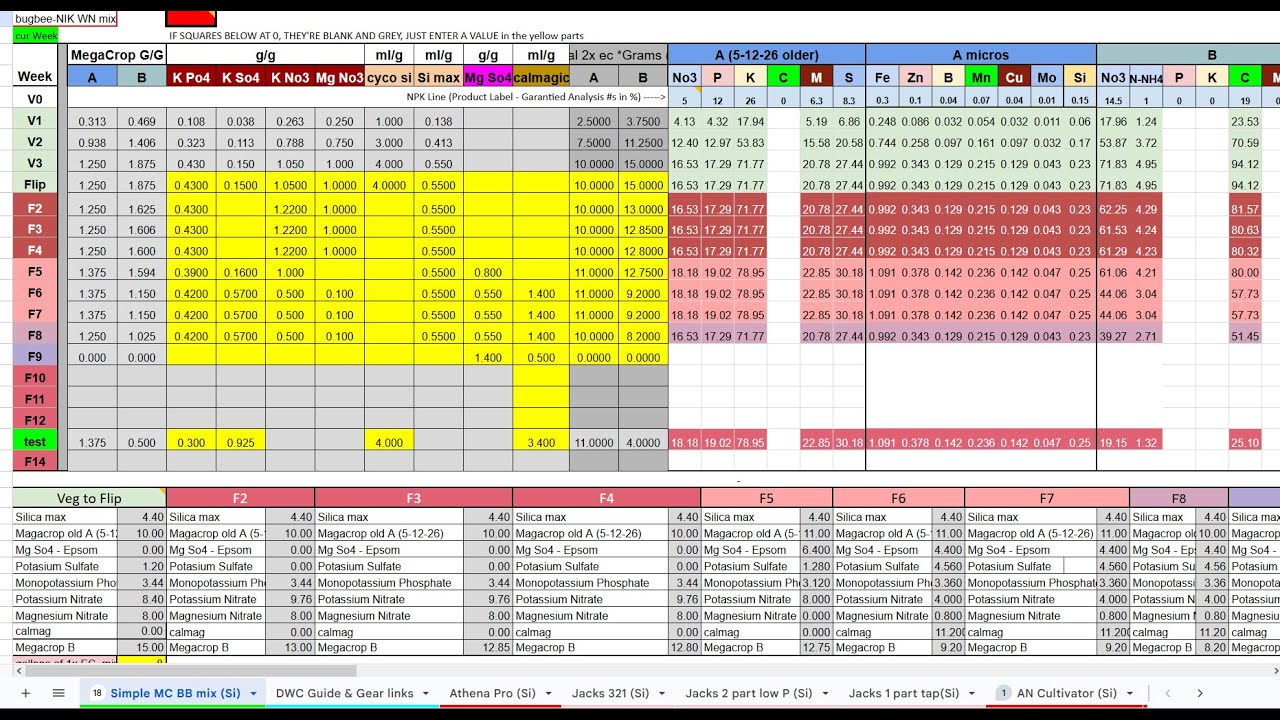Switch to the AN Cultivator (Si) sheet
1280x720 pixels.
(x=1067, y=693)
